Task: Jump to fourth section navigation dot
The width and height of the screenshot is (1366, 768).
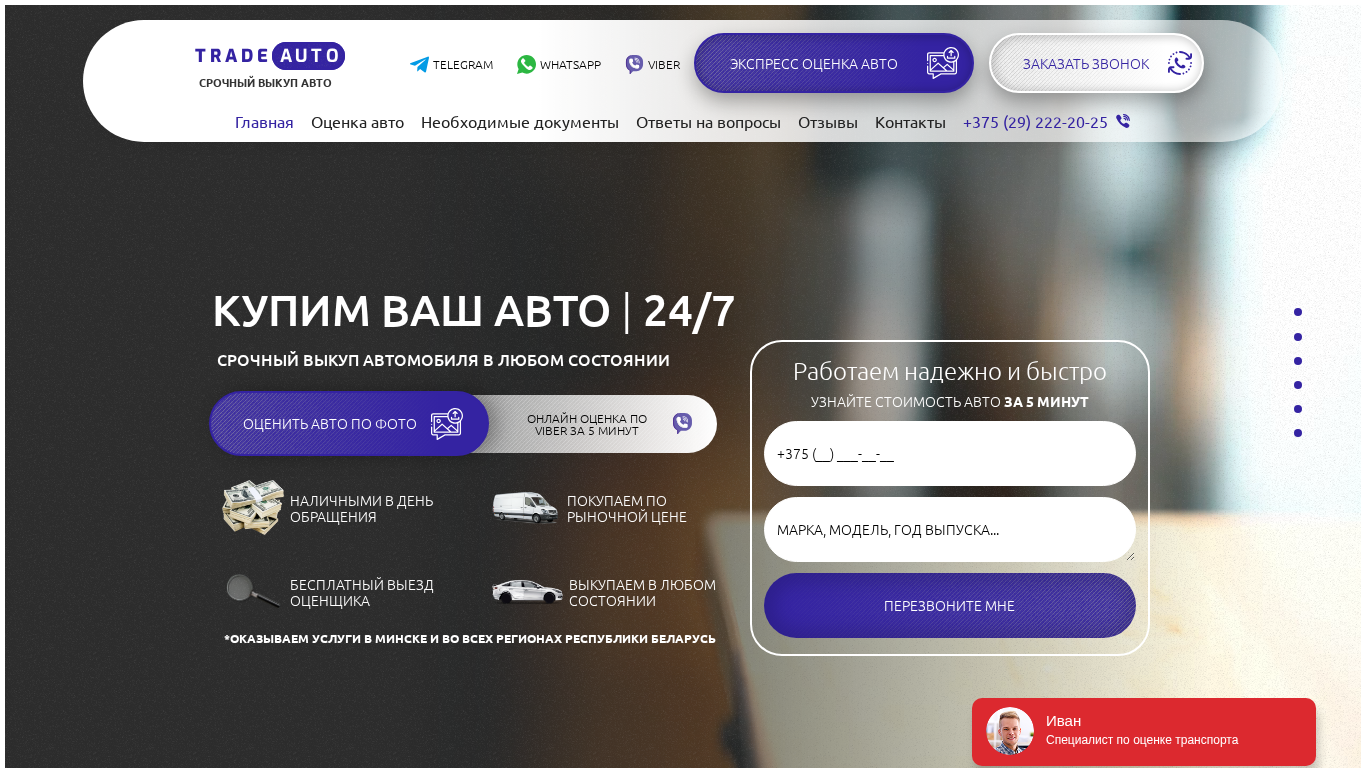Action: tap(1298, 385)
